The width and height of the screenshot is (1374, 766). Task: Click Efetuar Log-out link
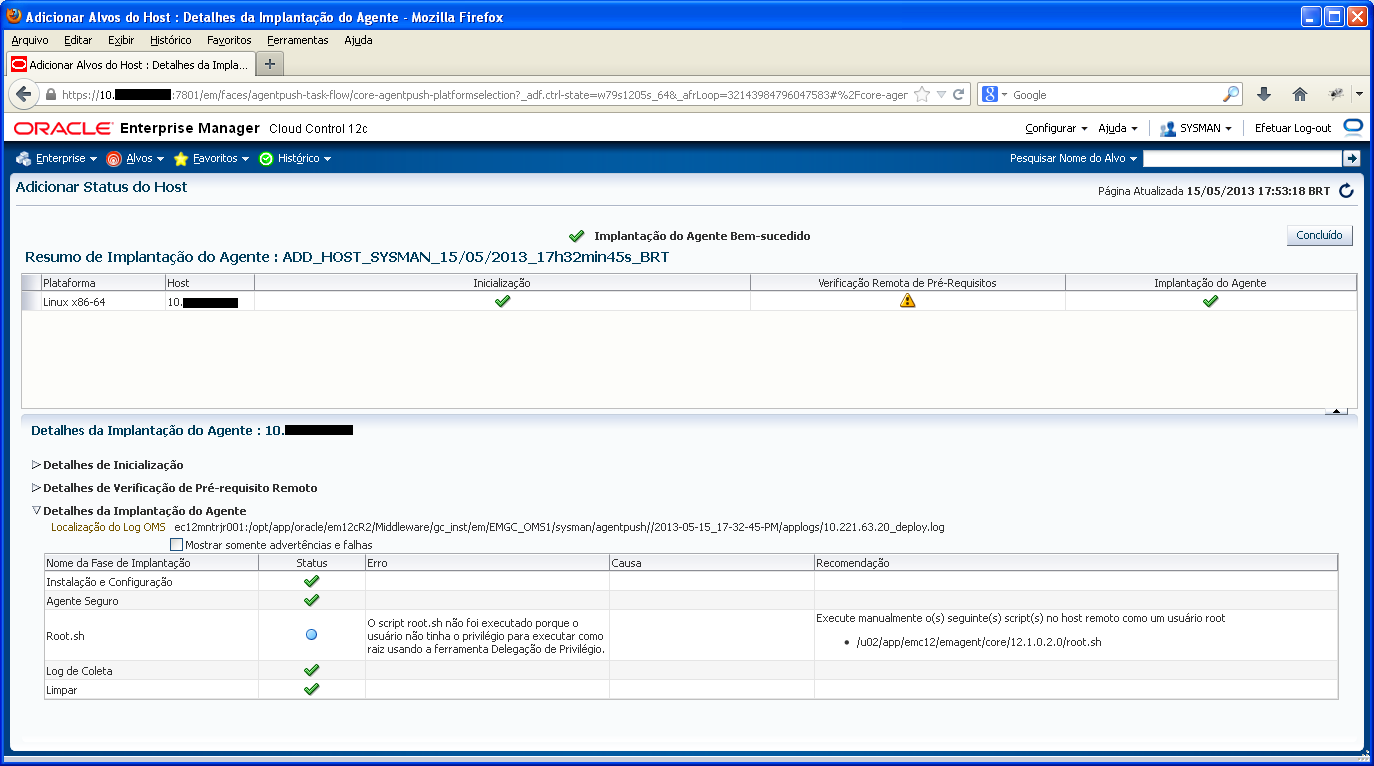(x=1293, y=128)
